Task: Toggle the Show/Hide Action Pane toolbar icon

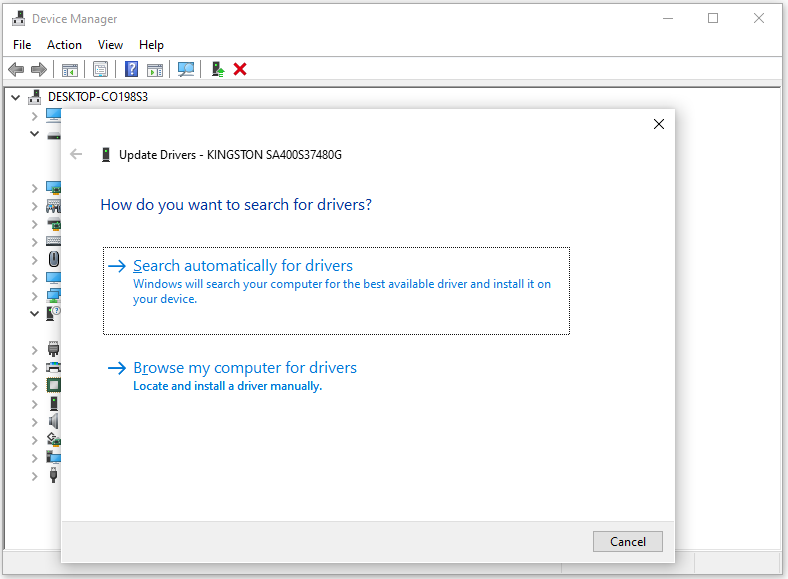Action: pyautogui.click(x=155, y=69)
